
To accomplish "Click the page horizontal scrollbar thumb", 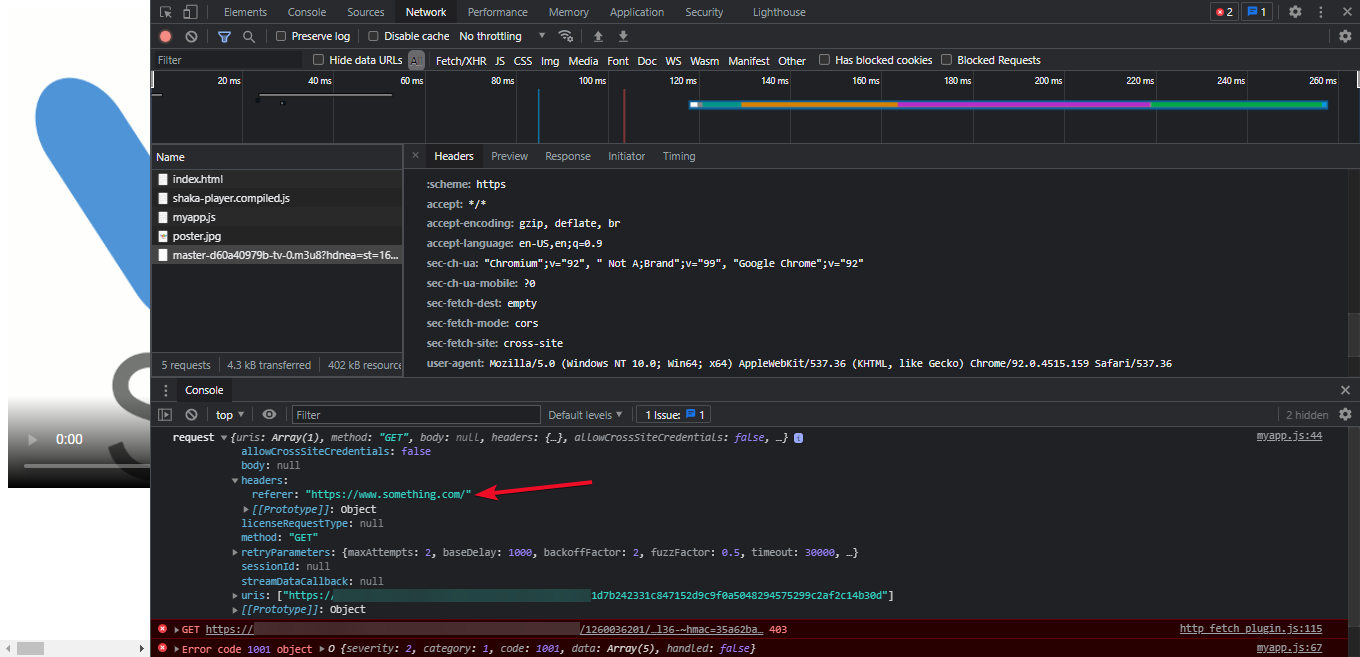I will pos(30,649).
